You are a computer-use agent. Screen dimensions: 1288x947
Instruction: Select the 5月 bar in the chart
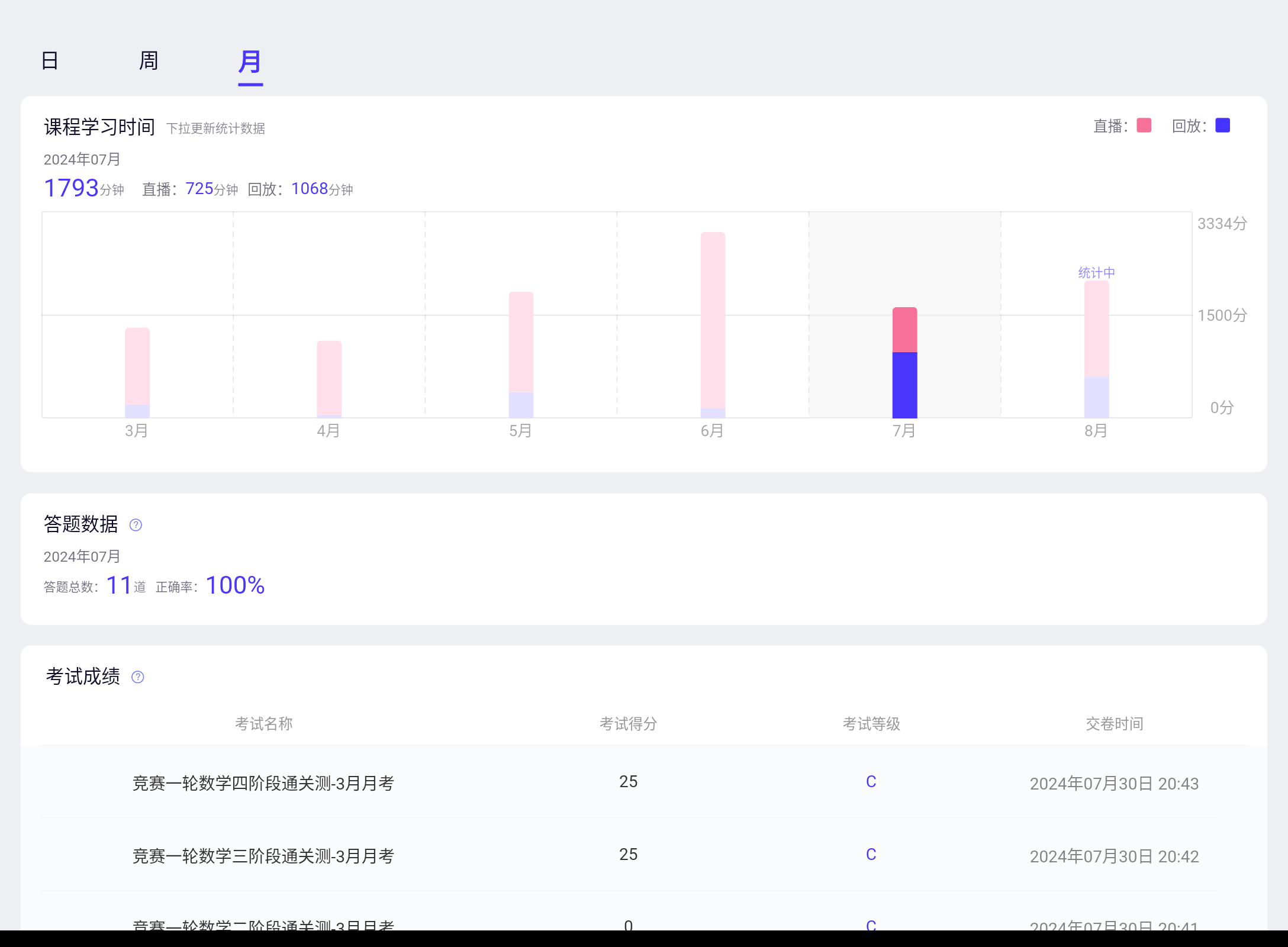521,355
